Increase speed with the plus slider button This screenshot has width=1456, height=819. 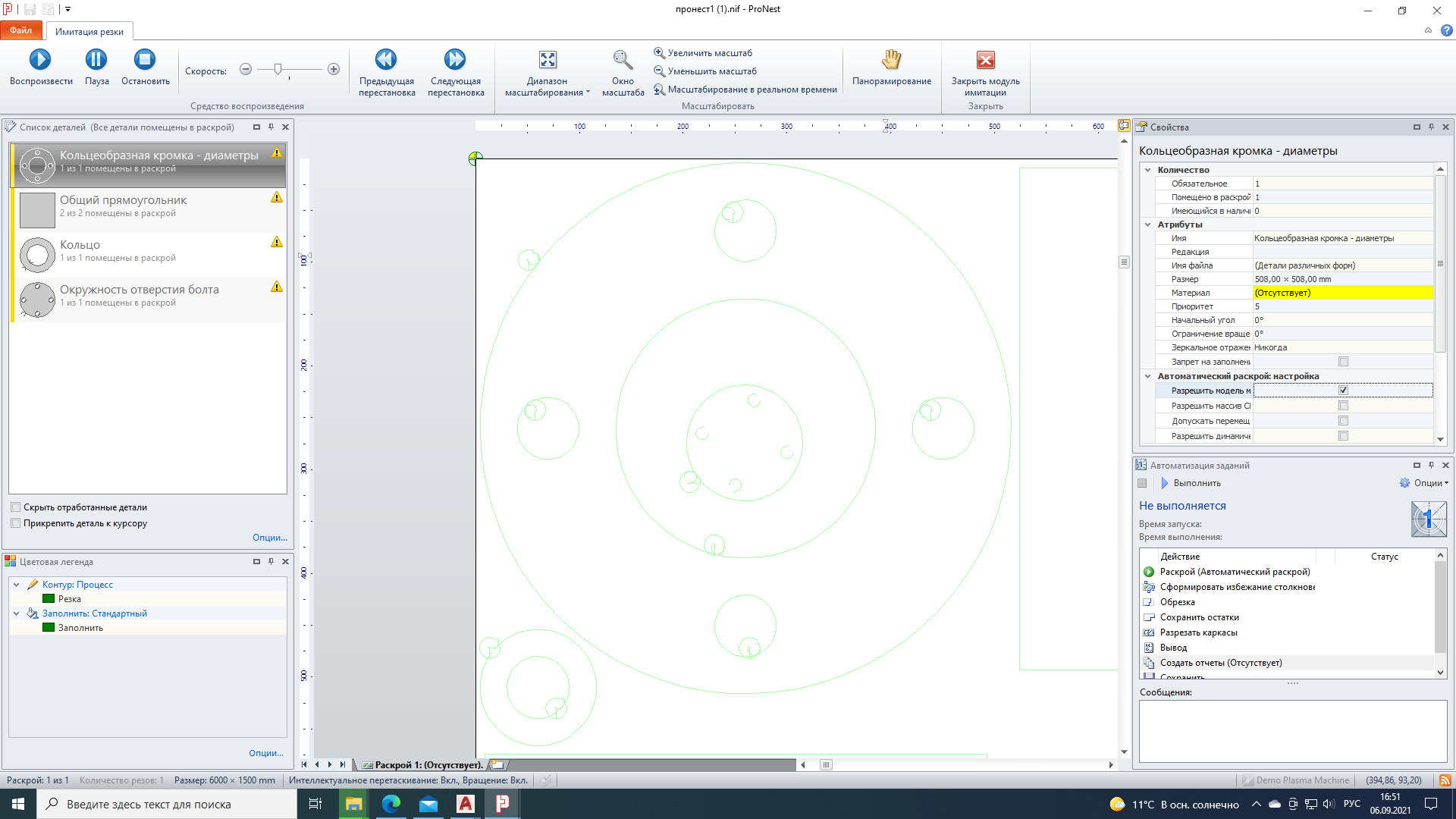click(x=333, y=70)
